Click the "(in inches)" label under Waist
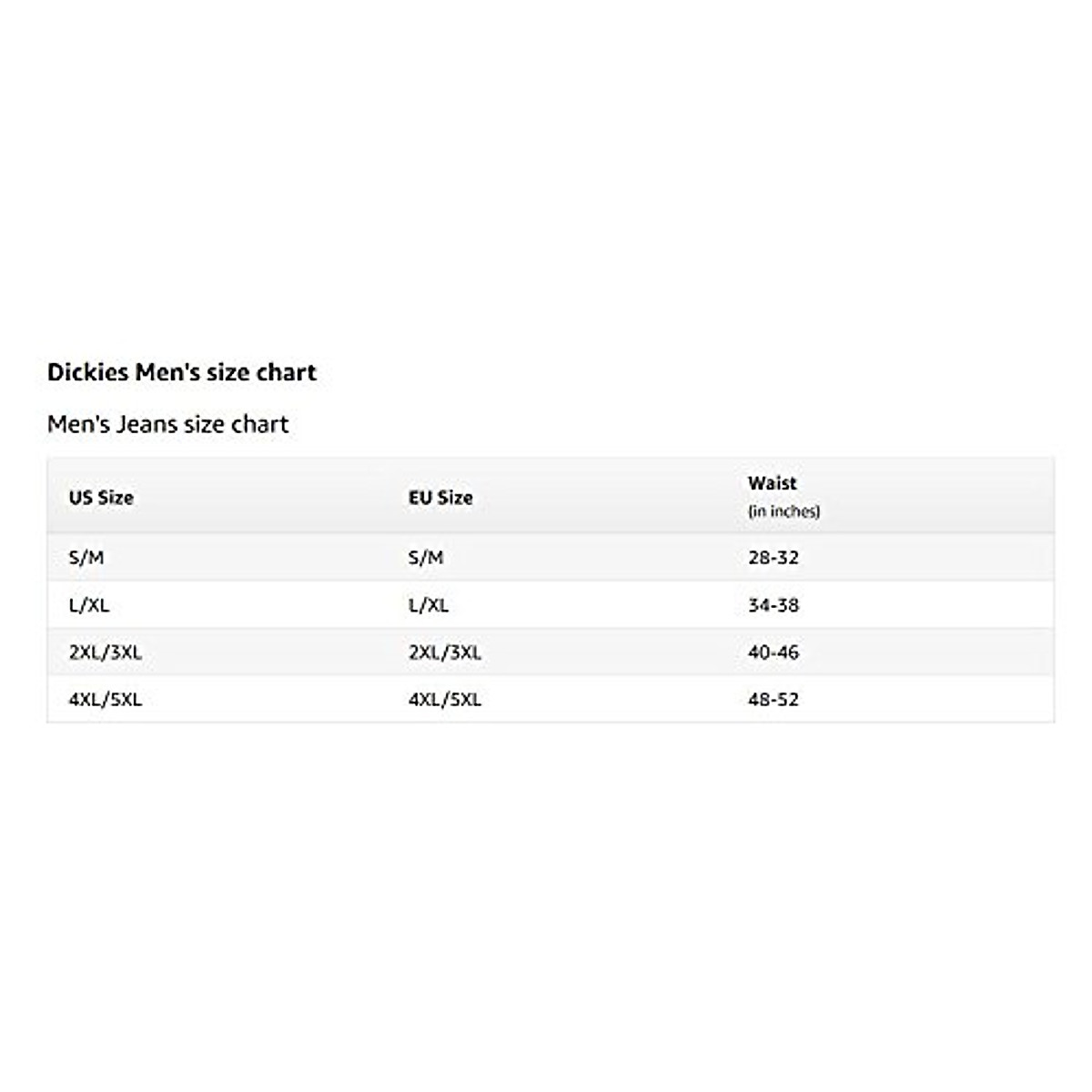This screenshot has width=1092, height=1092. pos(784,511)
